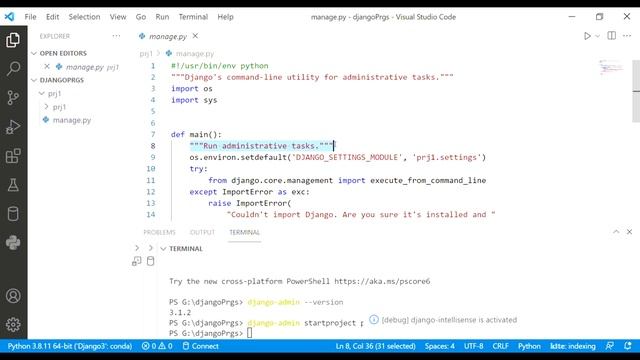Select manage.py in the file tree

pos(71,120)
